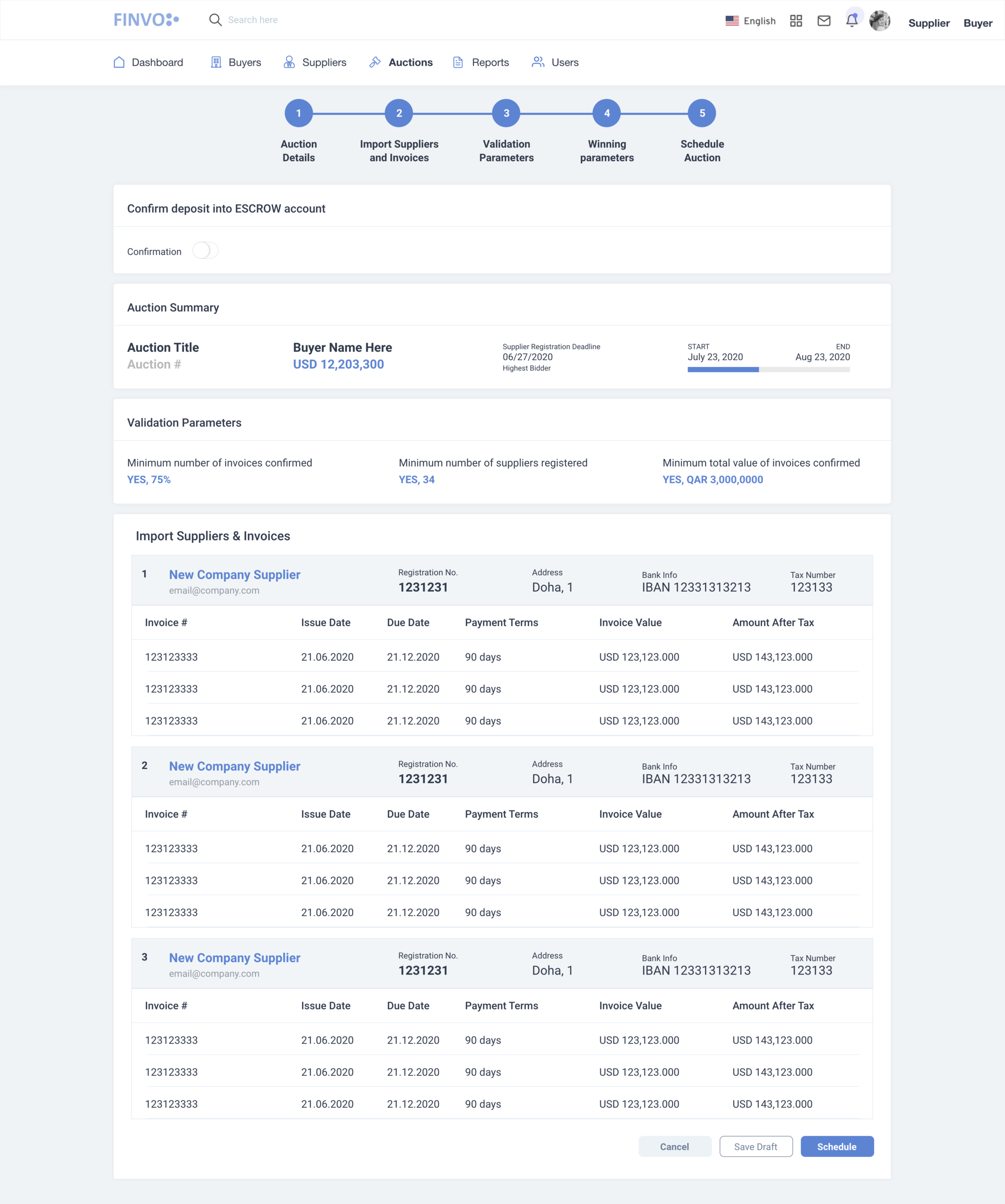Open the mail envelope icon

824,21
